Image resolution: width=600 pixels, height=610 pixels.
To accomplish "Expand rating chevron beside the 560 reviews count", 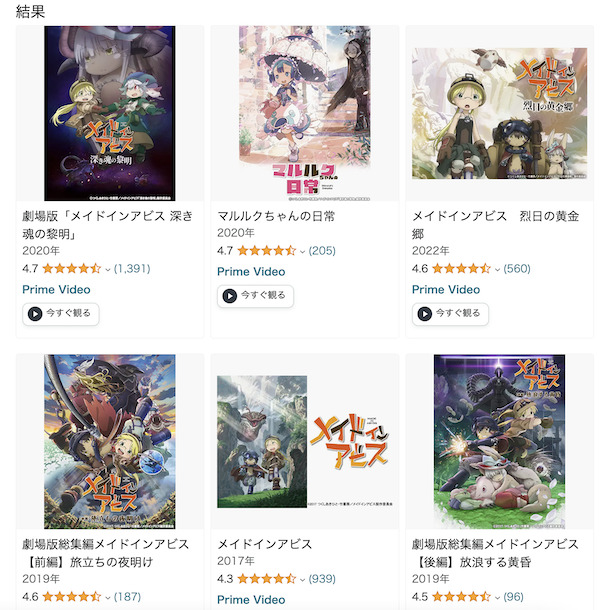I will click(x=497, y=269).
